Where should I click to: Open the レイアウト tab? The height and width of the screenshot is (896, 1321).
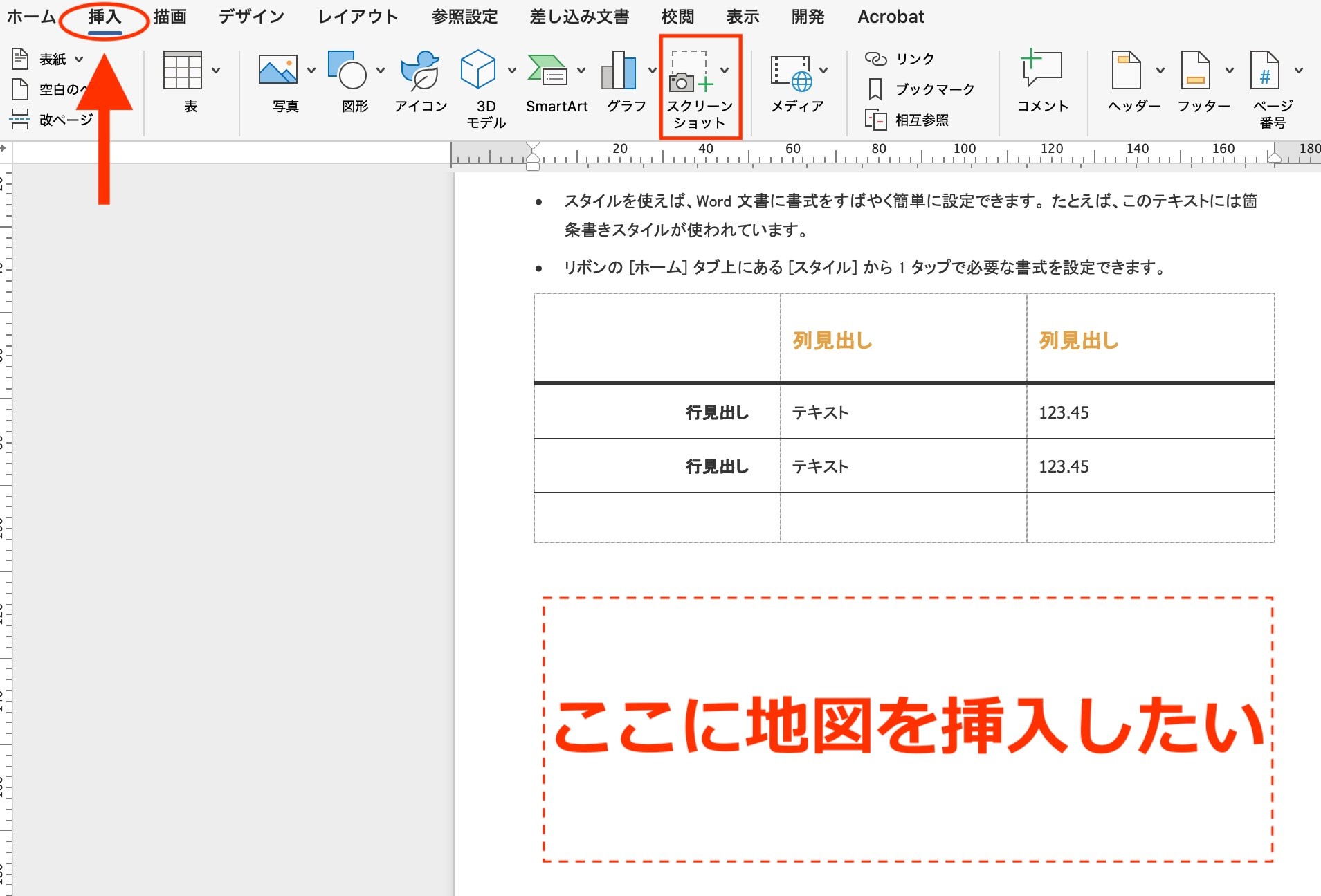[358, 17]
